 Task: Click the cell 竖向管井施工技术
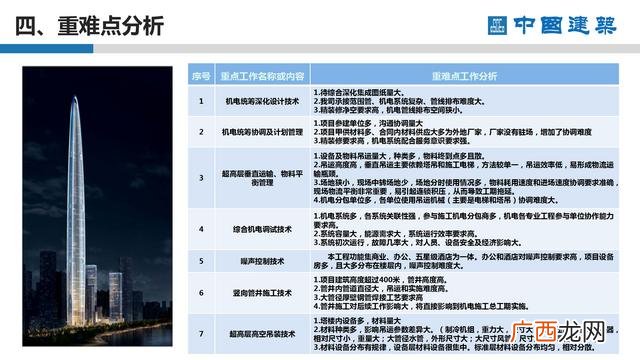tap(262, 293)
